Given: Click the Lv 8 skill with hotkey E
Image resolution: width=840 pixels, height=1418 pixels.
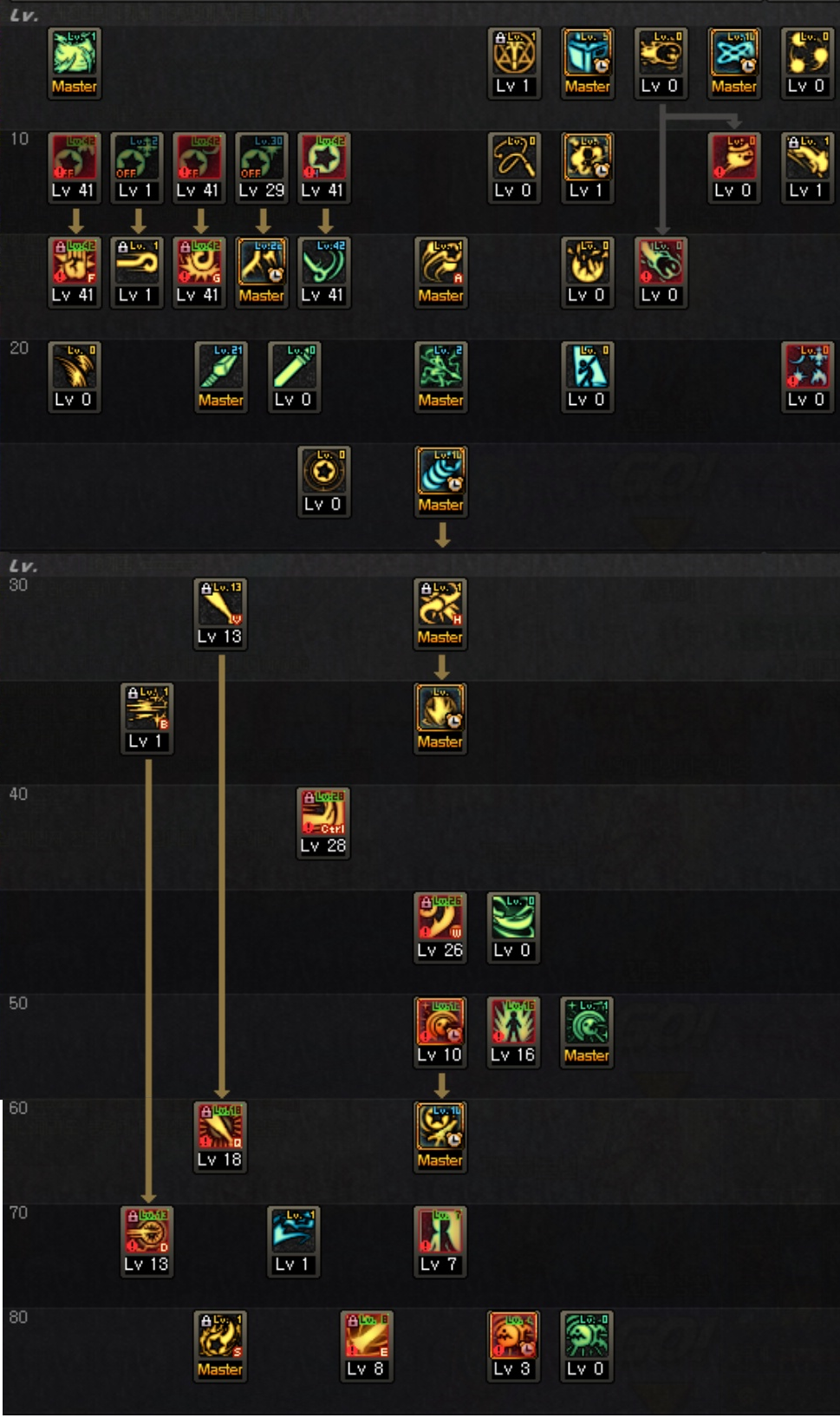Looking at the screenshot, I should pos(367,1337).
